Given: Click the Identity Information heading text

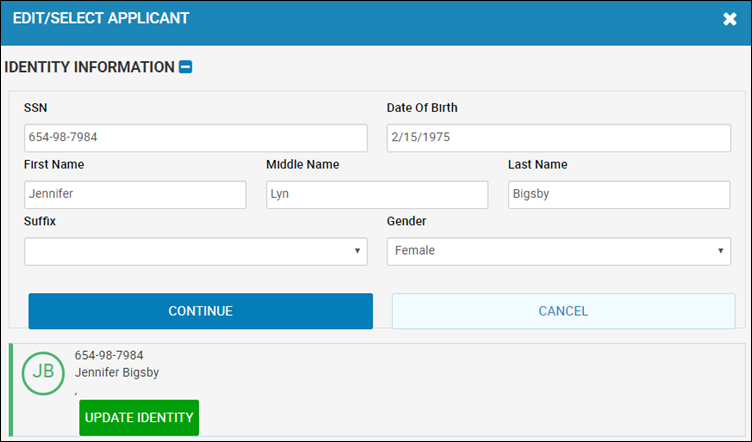Looking at the screenshot, I should (x=90, y=67).
